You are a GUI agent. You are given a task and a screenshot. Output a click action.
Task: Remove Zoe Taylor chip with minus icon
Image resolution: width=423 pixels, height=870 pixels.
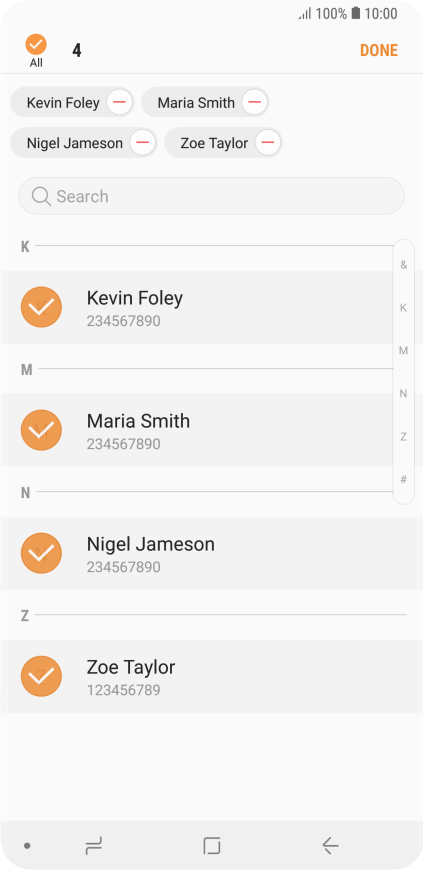[268, 143]
